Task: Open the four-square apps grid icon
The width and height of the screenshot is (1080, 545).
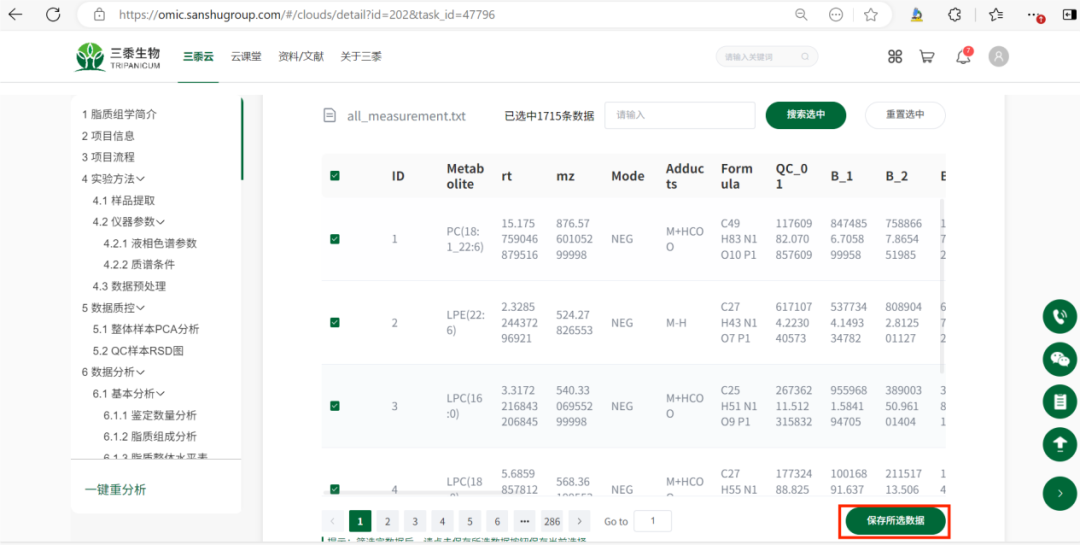Action: pos(895,57)
